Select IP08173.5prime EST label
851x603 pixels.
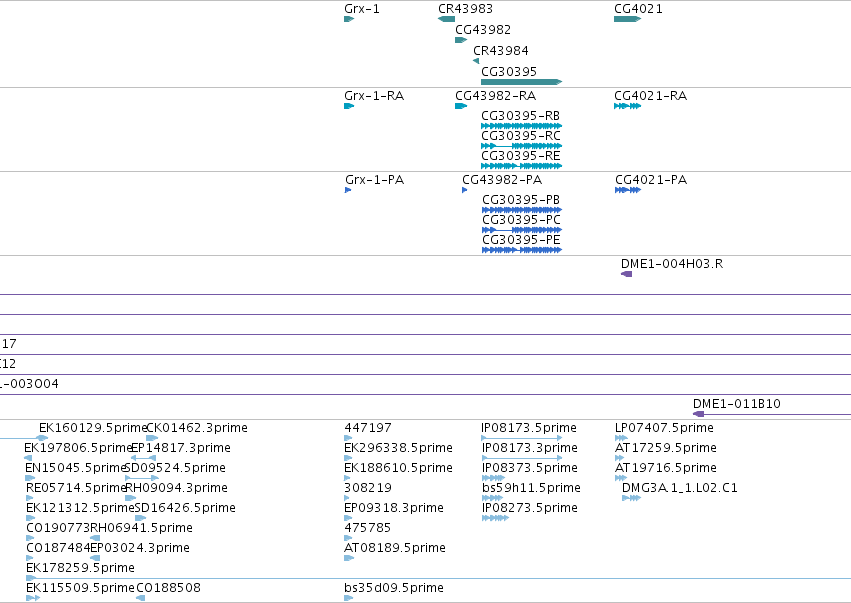(x=529, y=428)
